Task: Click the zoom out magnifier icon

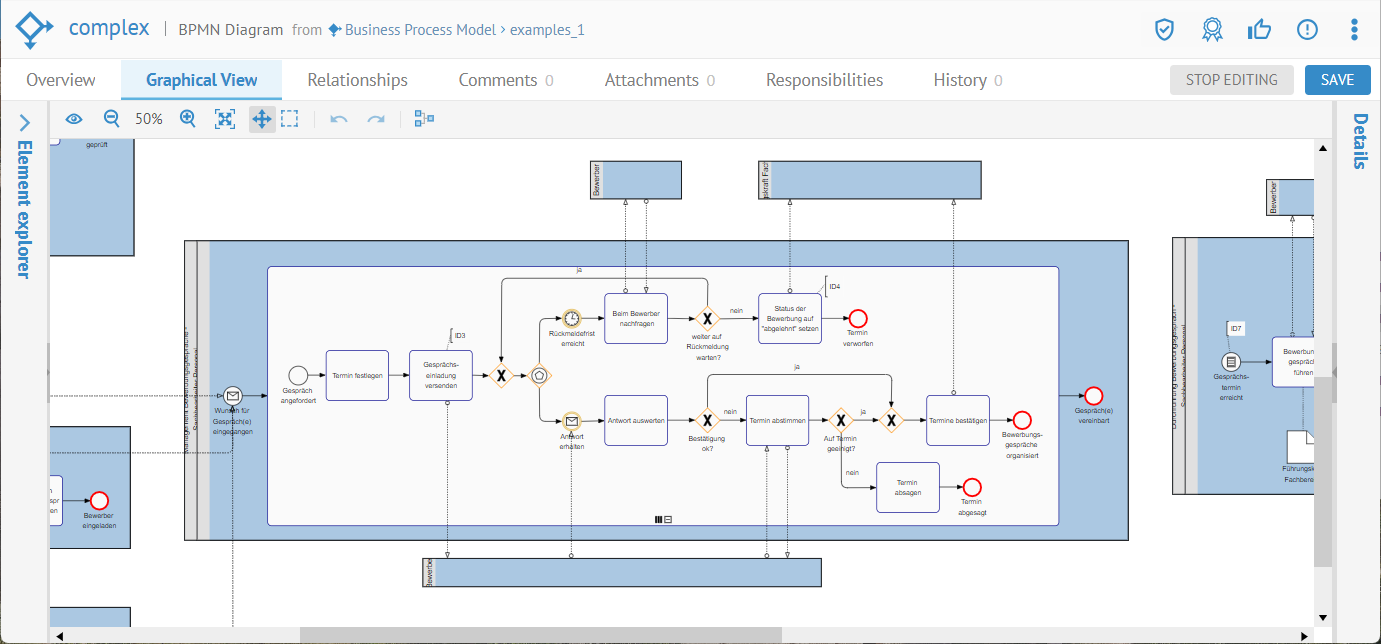Action: click(x=112, y=119)
